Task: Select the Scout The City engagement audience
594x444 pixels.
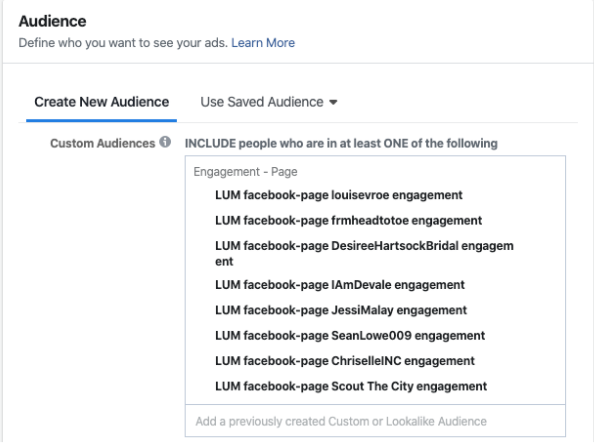Action: (x=351, y=386)
